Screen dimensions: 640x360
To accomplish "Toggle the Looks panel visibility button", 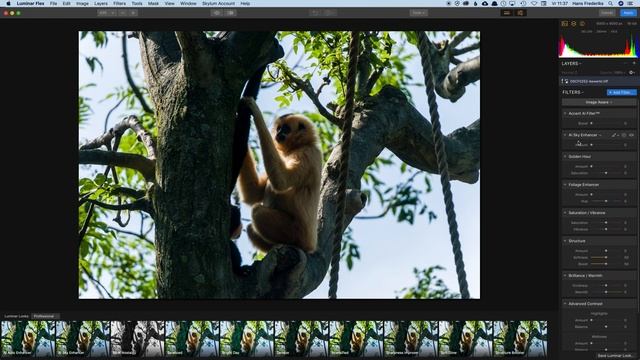I will 507,13.
